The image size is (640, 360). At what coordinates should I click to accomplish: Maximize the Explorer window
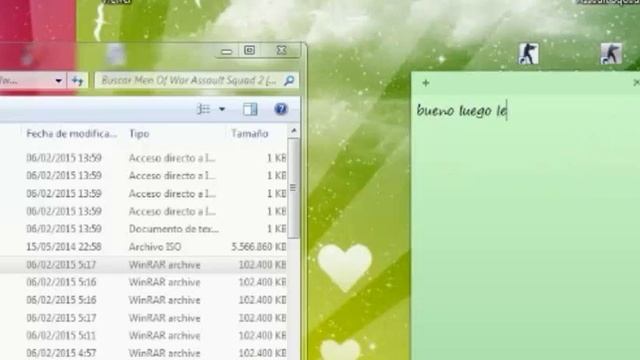coord(250,51)
